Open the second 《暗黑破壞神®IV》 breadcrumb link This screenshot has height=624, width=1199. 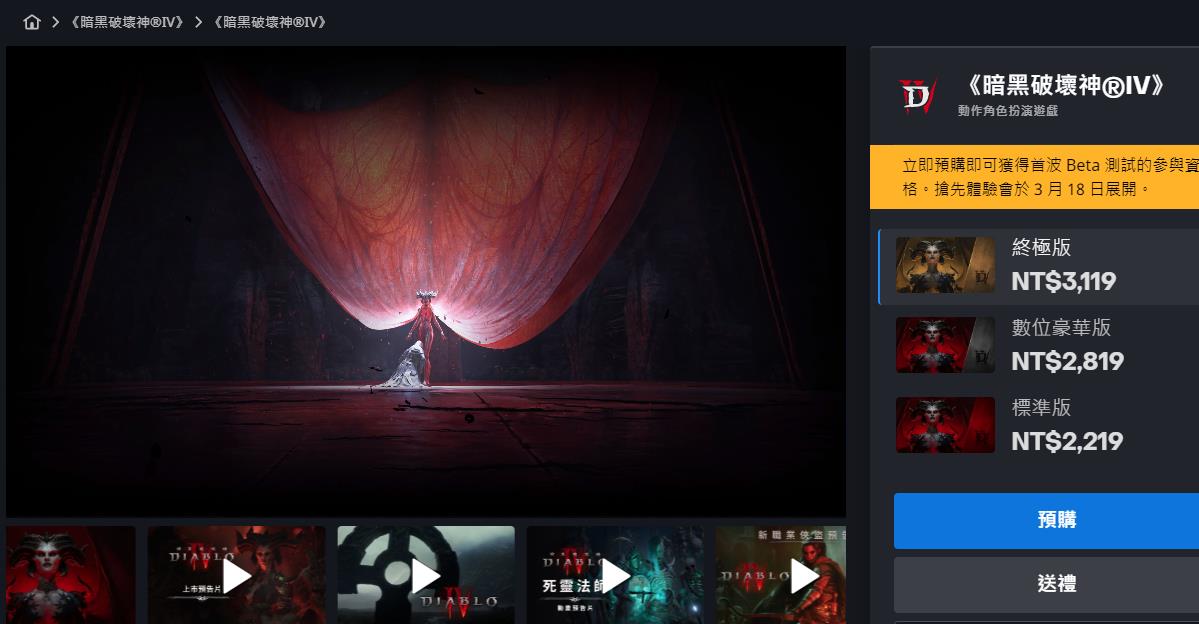pos(270,22)
